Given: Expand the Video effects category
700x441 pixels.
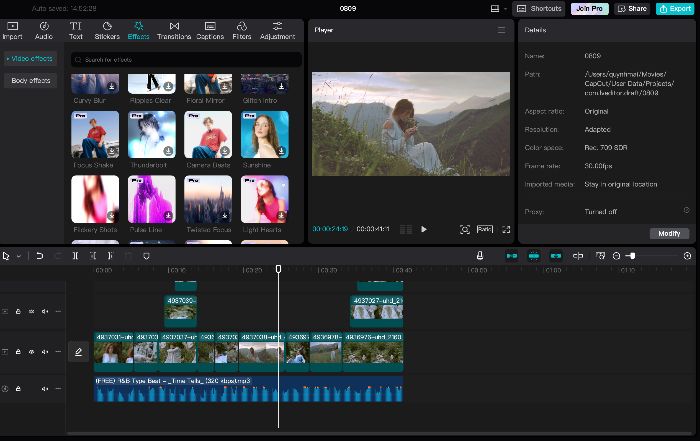Looking at the screenshot, I should tap(30, 58).
